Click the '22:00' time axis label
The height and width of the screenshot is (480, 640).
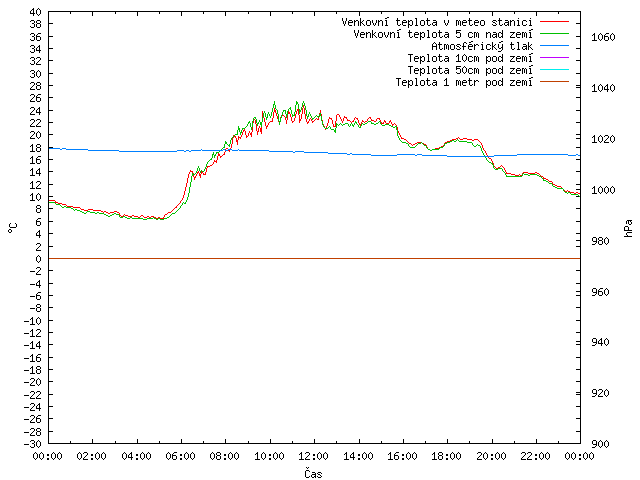[535, 456]
